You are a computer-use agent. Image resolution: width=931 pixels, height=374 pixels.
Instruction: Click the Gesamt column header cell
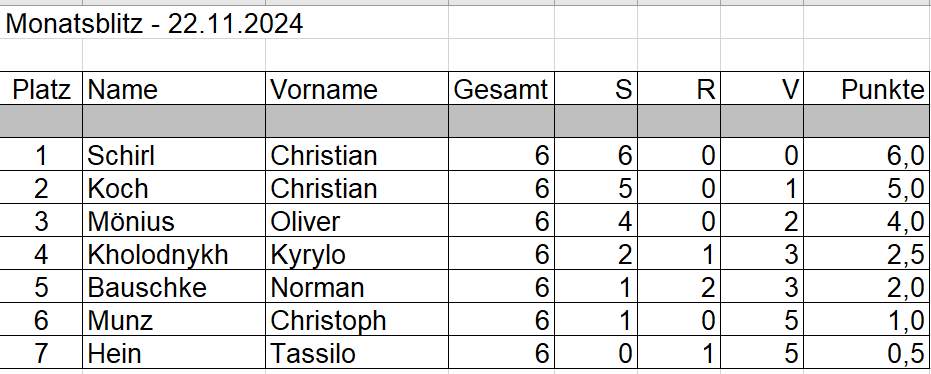501,89
